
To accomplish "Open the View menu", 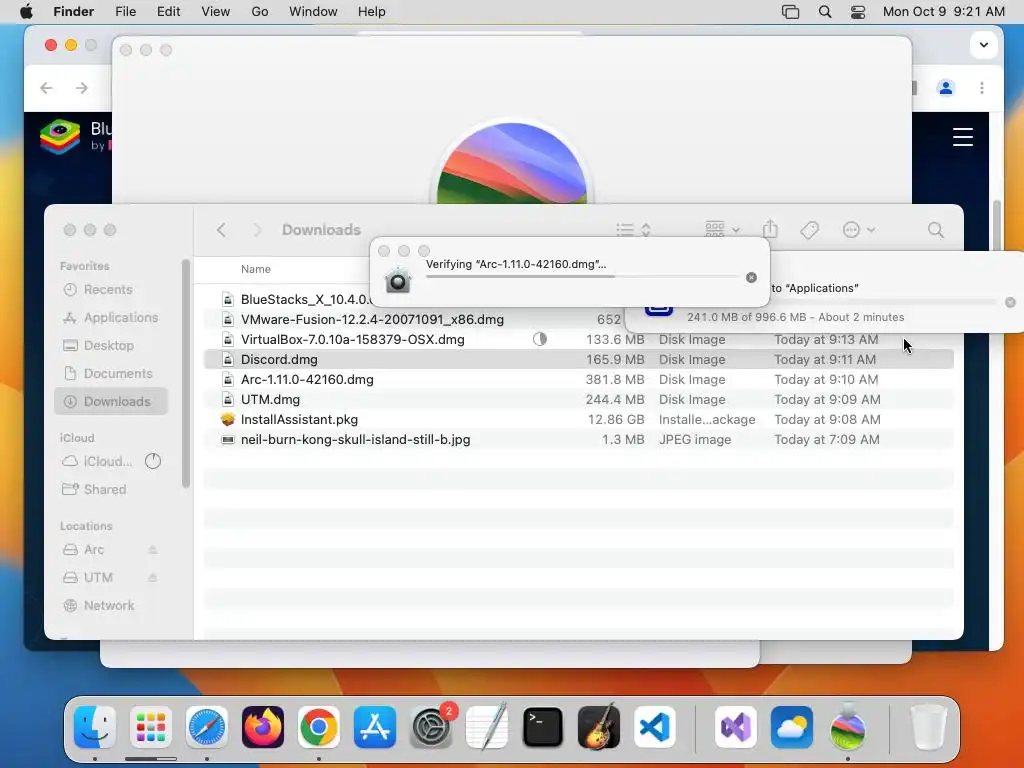I will (x=216, y=12).
